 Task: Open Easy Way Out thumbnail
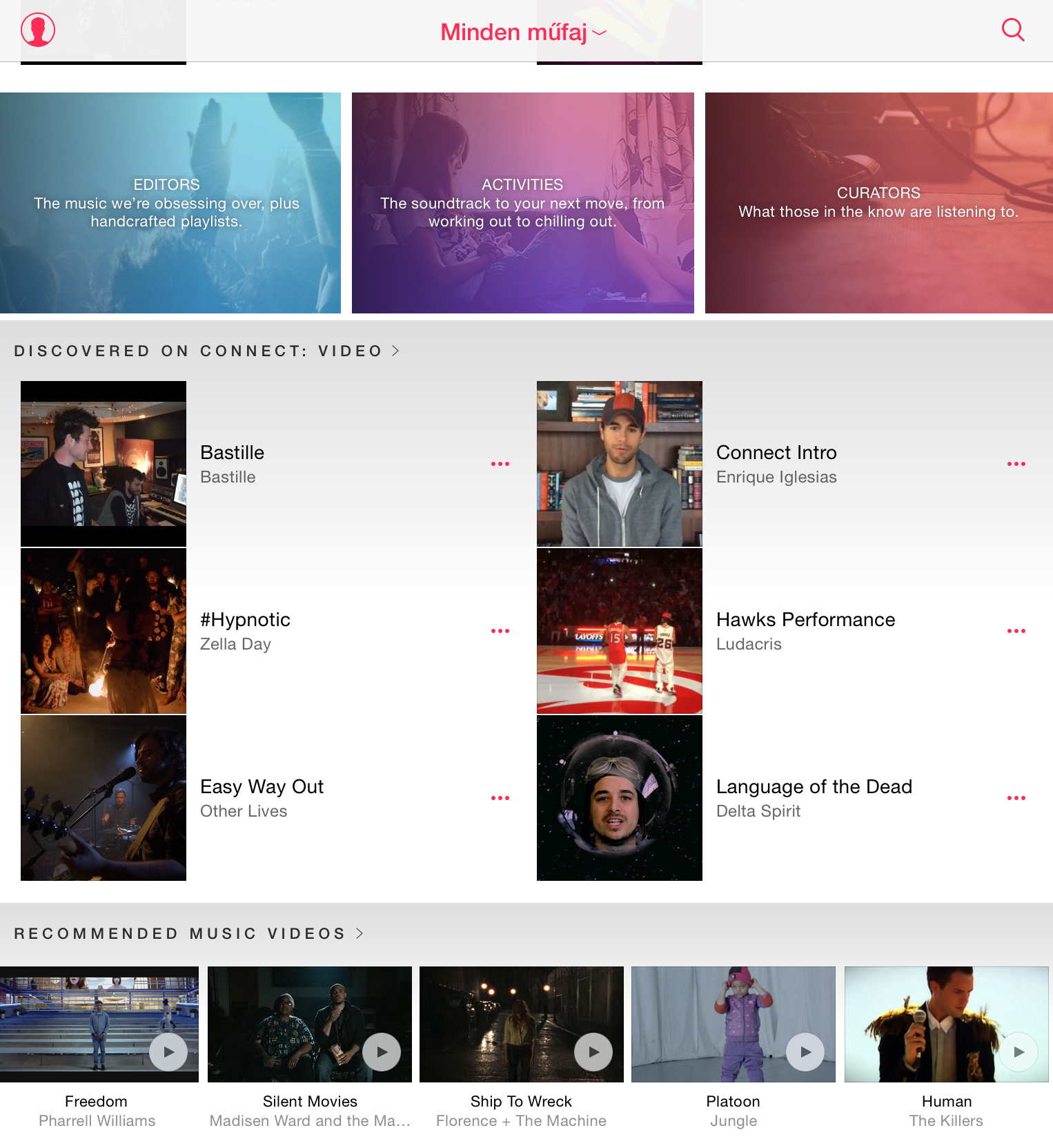coord(104,798)
